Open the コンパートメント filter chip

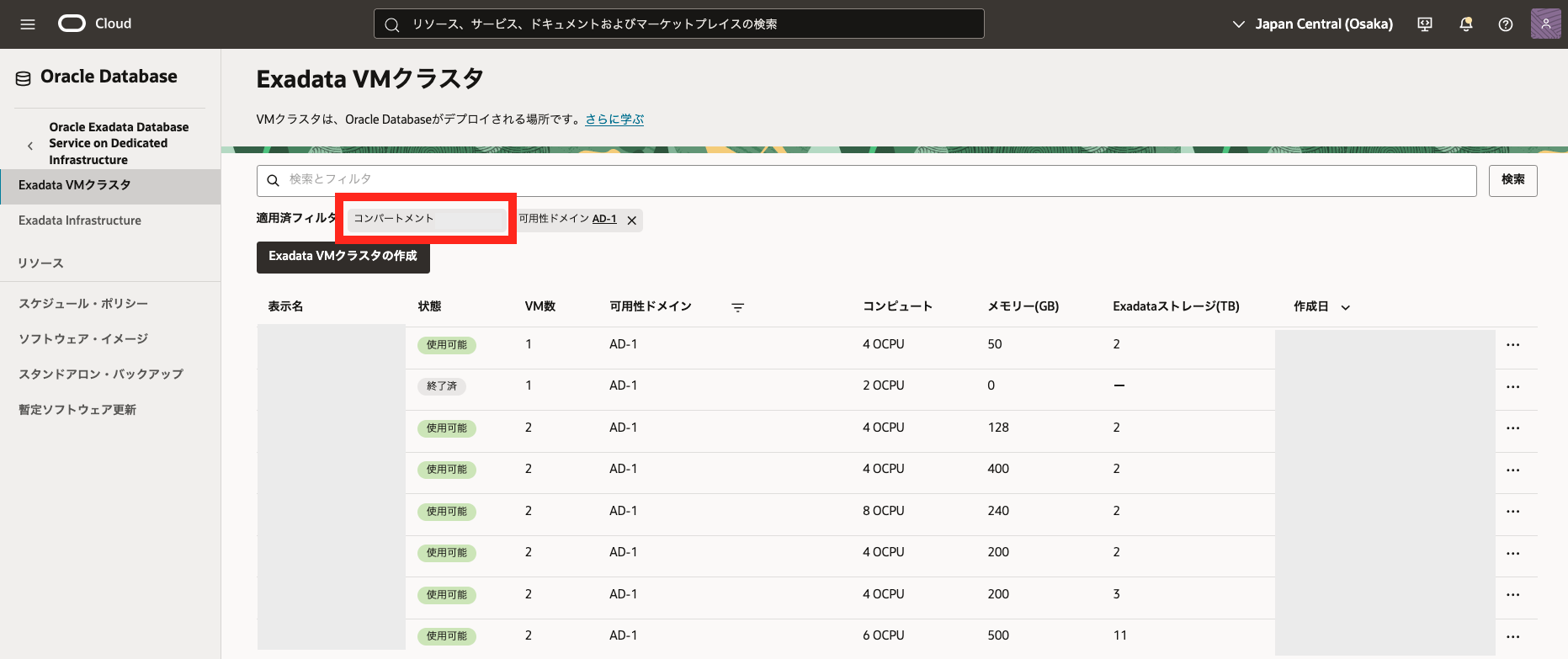tap(426, 219)
